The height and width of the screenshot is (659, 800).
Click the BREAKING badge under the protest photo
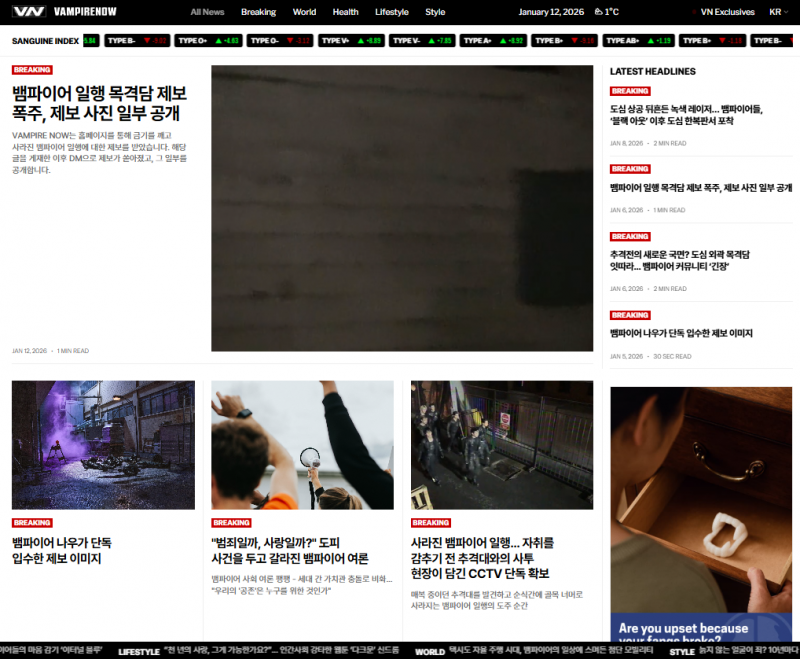point(232,523)
